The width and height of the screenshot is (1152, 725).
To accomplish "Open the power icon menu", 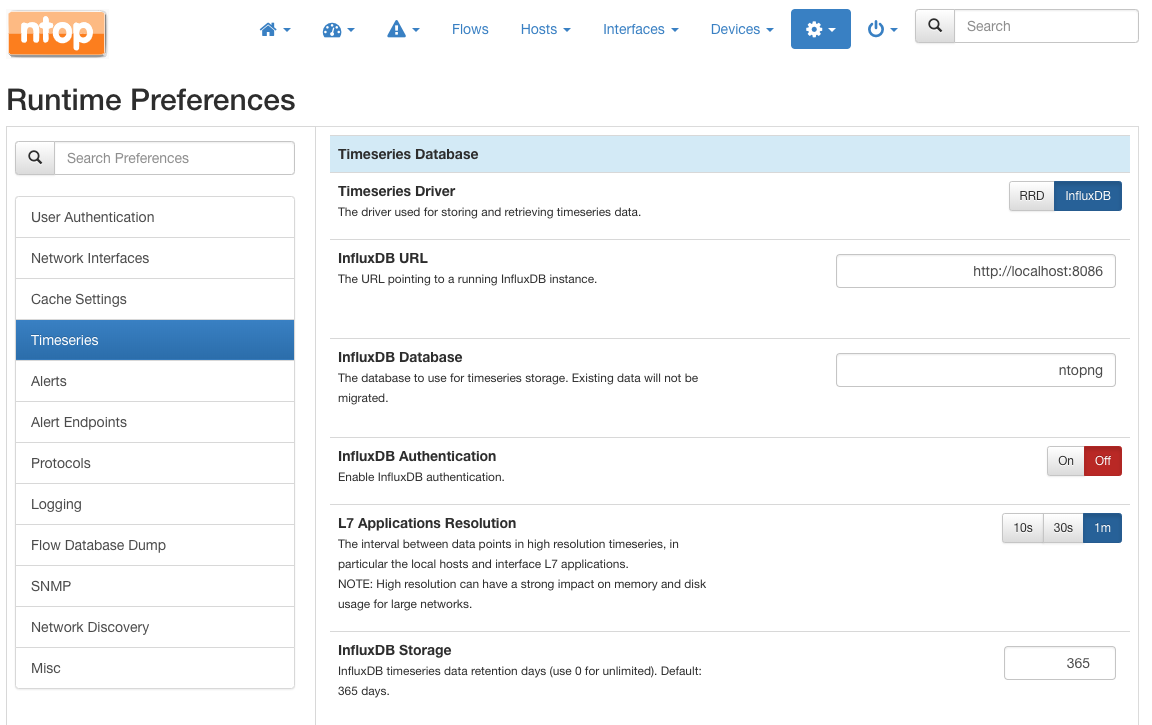I will [882, 29].
